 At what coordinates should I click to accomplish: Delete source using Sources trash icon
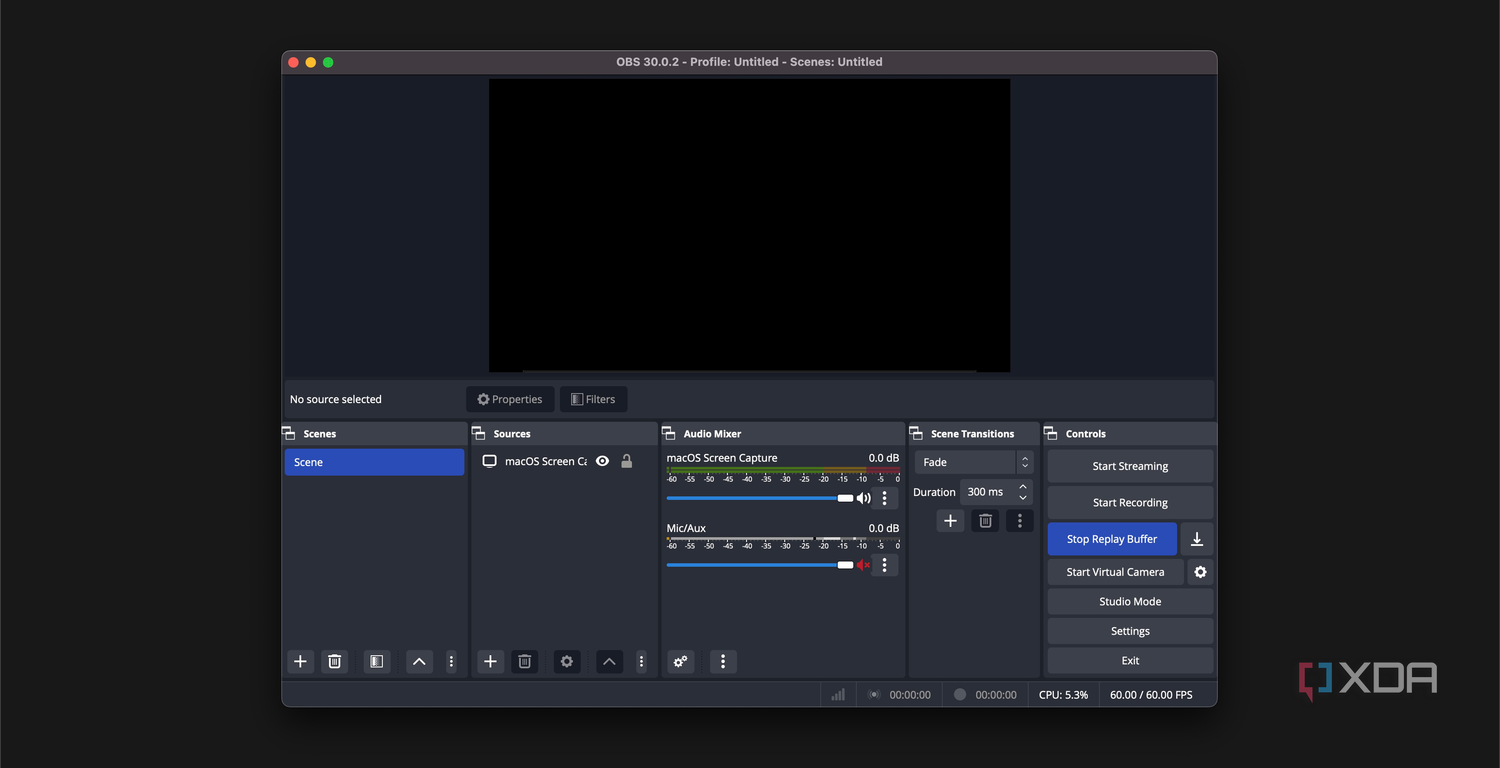(525, 661)
